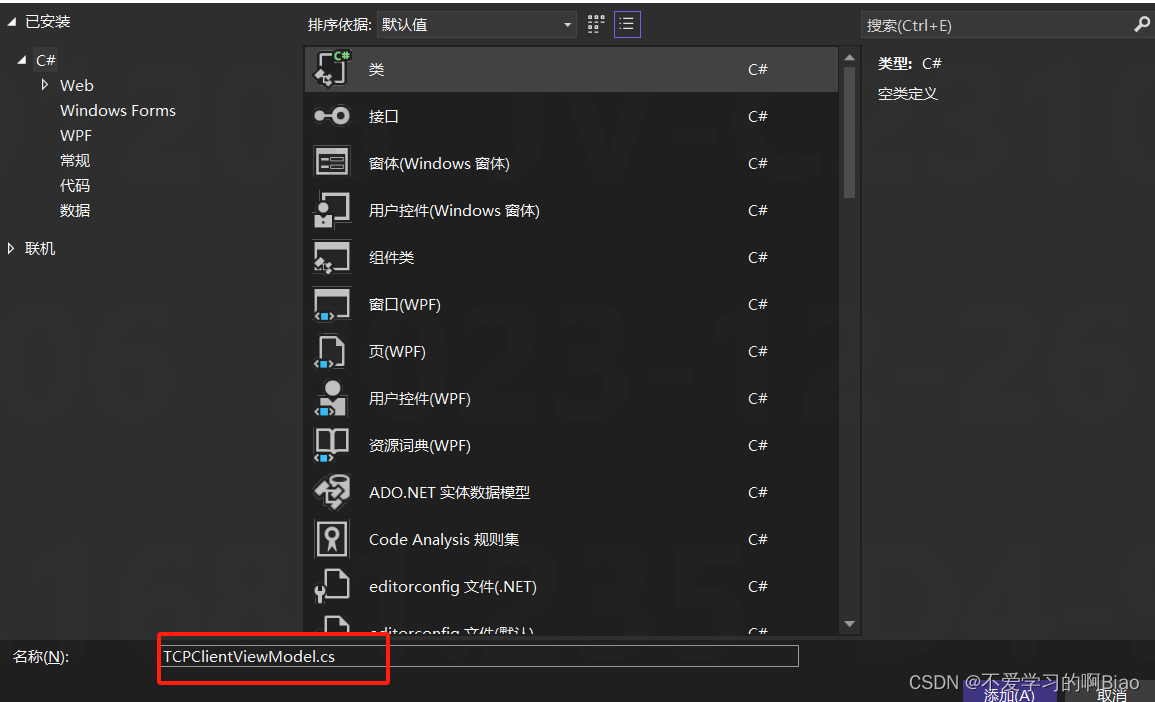The image size is (1155, 702).
Task: Open the Windows Forms category
Action: pyautogui.click(x=117, y=110)
